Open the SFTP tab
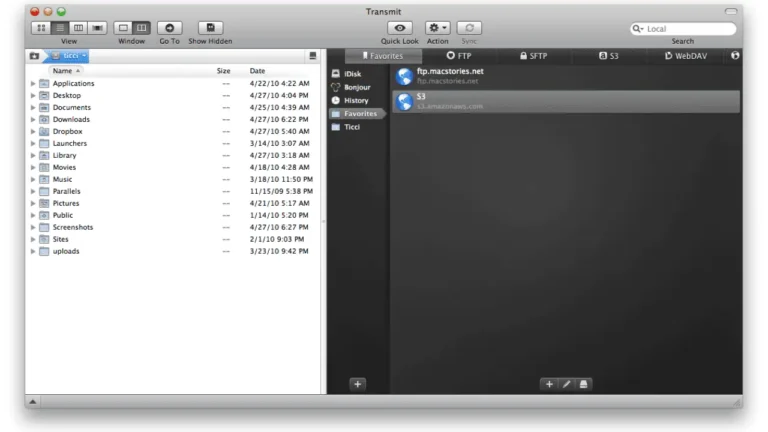 (x=533, y=56)
